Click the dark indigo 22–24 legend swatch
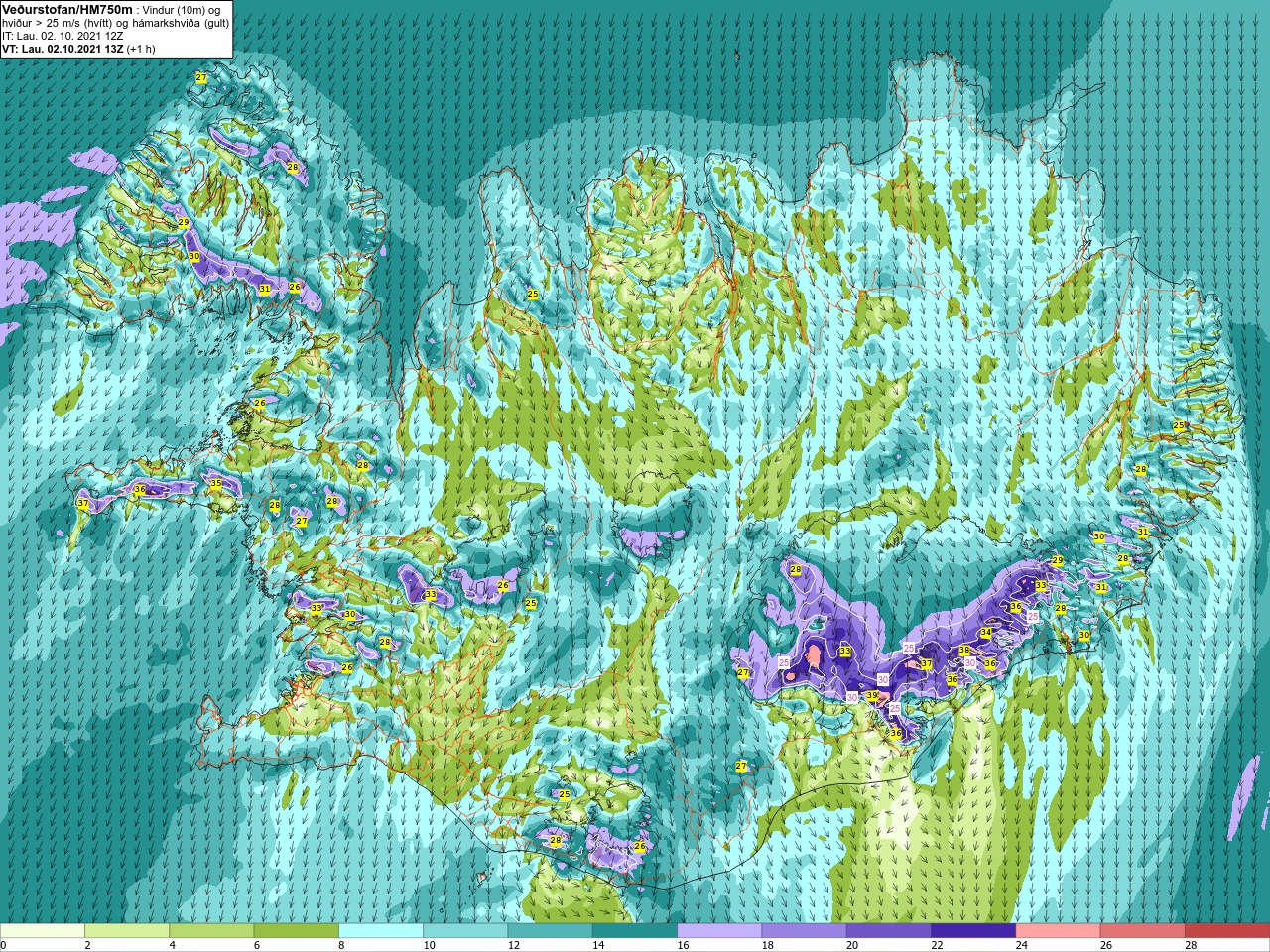Image resolution: width=1270 pixels, height=952 pixels. point(973,931)
